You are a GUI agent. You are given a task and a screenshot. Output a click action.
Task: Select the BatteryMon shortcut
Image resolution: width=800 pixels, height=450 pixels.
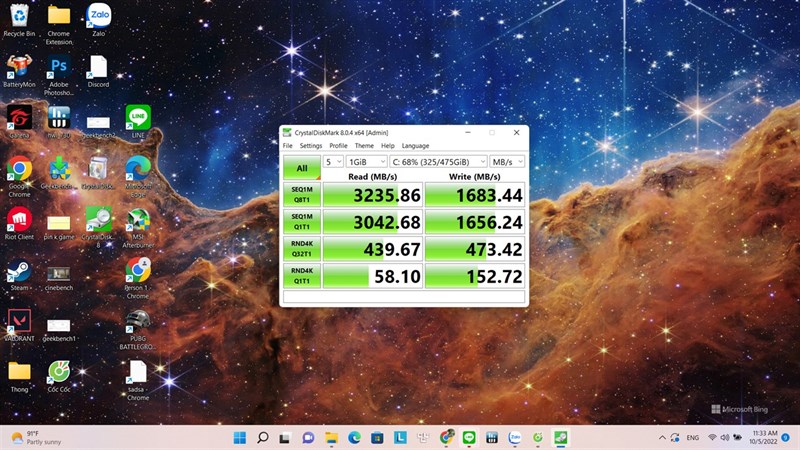coord(19,71)
